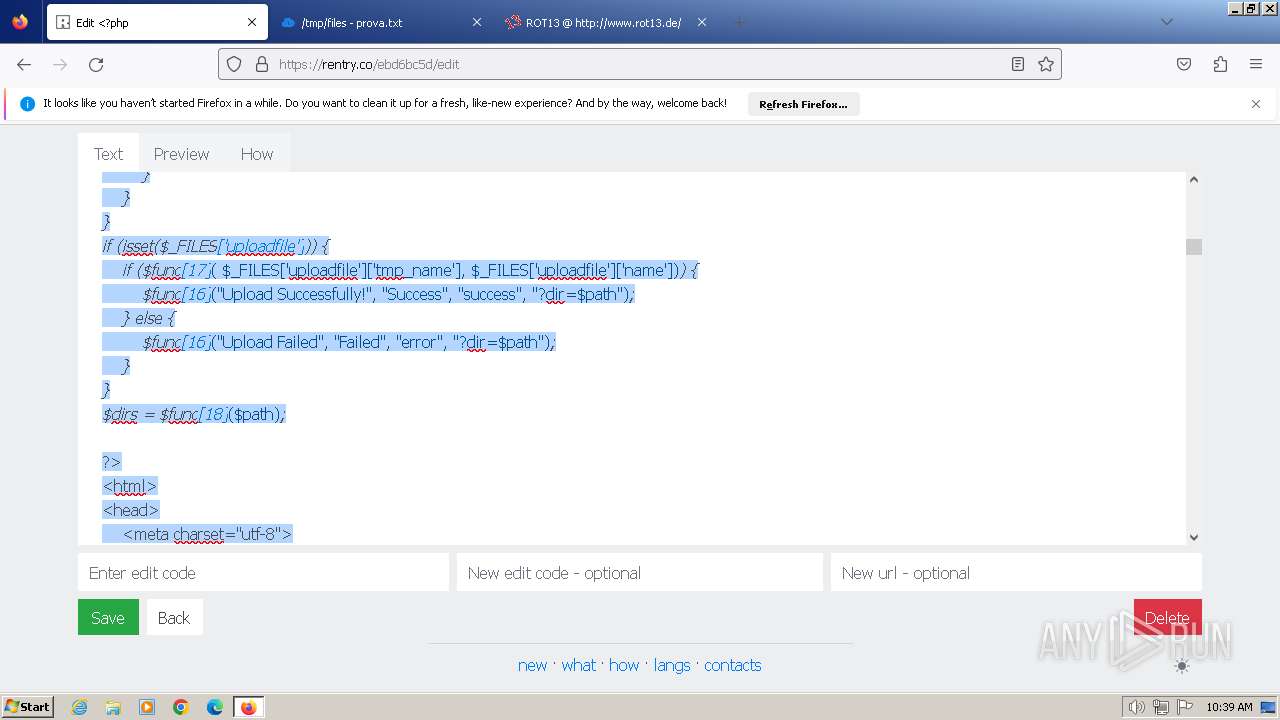Close the '/tmp/files - prova.txt' tab
Screen dimensions: 1280x720
coord(477,22)
